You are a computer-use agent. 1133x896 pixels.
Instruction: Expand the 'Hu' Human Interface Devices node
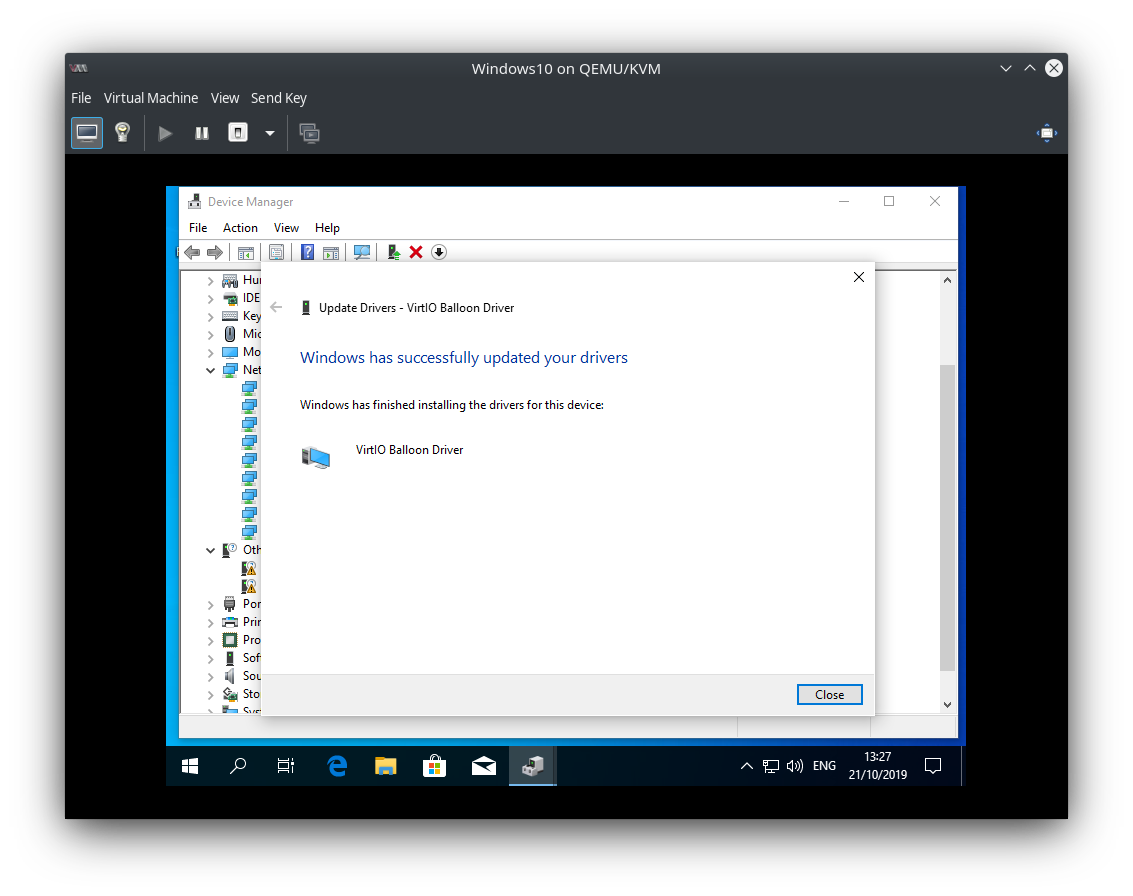pyautogui.click(x=210, y=280)
